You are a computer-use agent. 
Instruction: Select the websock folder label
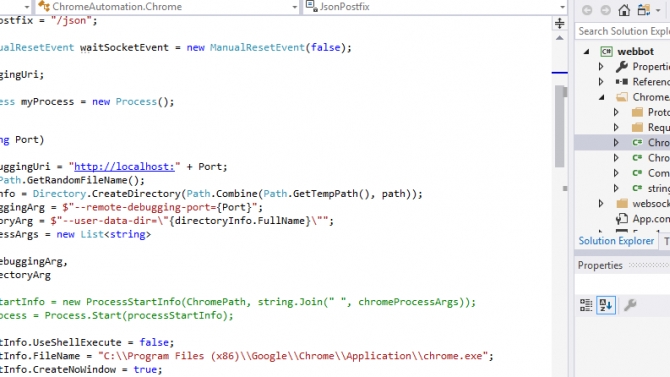click(x=651, y=203)
